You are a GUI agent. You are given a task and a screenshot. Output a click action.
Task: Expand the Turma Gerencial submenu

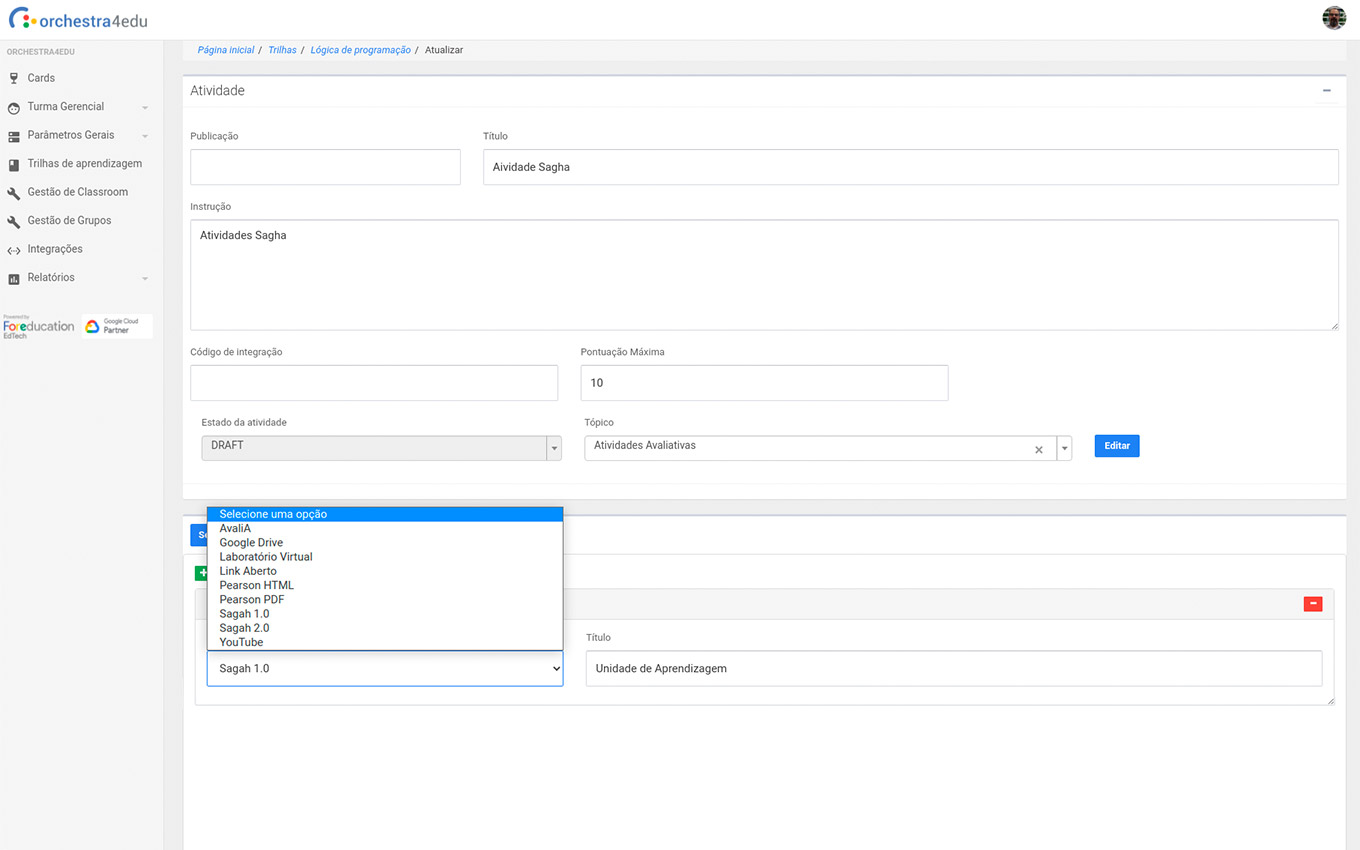click(145, 107)
